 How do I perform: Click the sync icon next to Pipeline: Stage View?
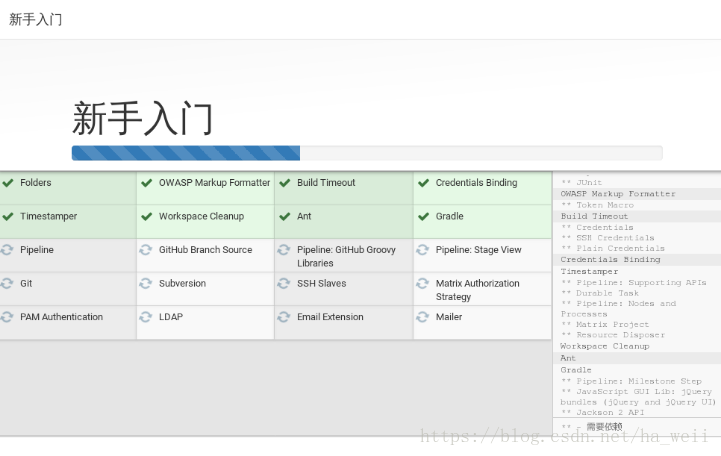(x=423, y=250)
